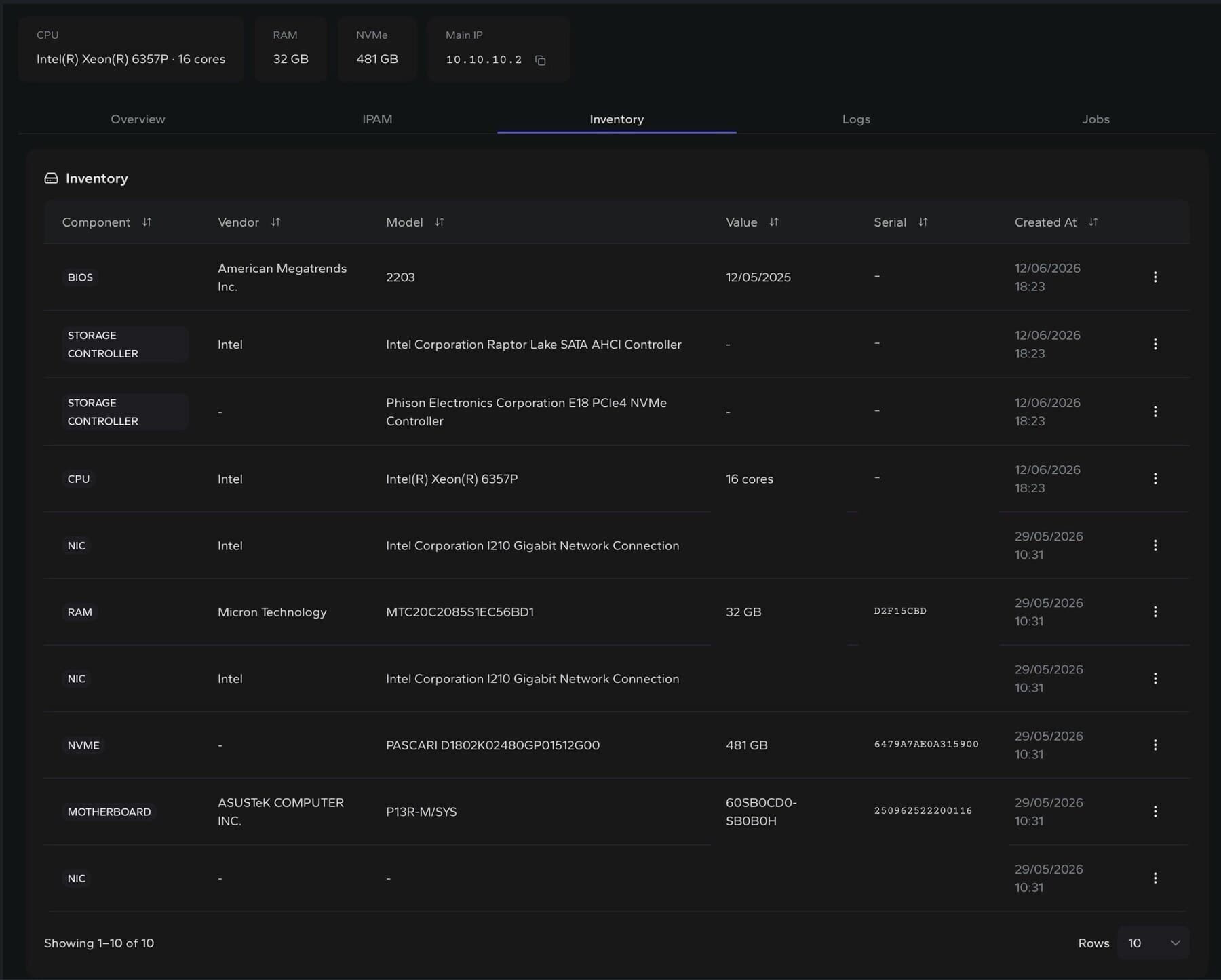Click the Inventory drive icon in heading

coord(51,178)
